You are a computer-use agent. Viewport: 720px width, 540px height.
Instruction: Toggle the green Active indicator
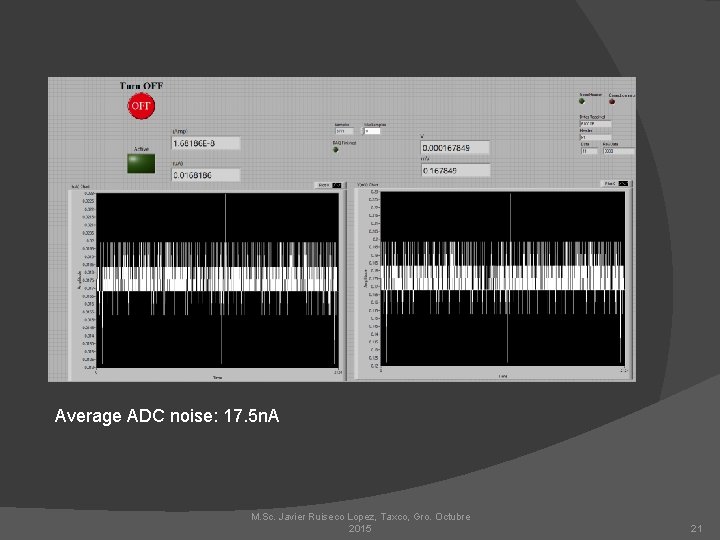(141, 163)
